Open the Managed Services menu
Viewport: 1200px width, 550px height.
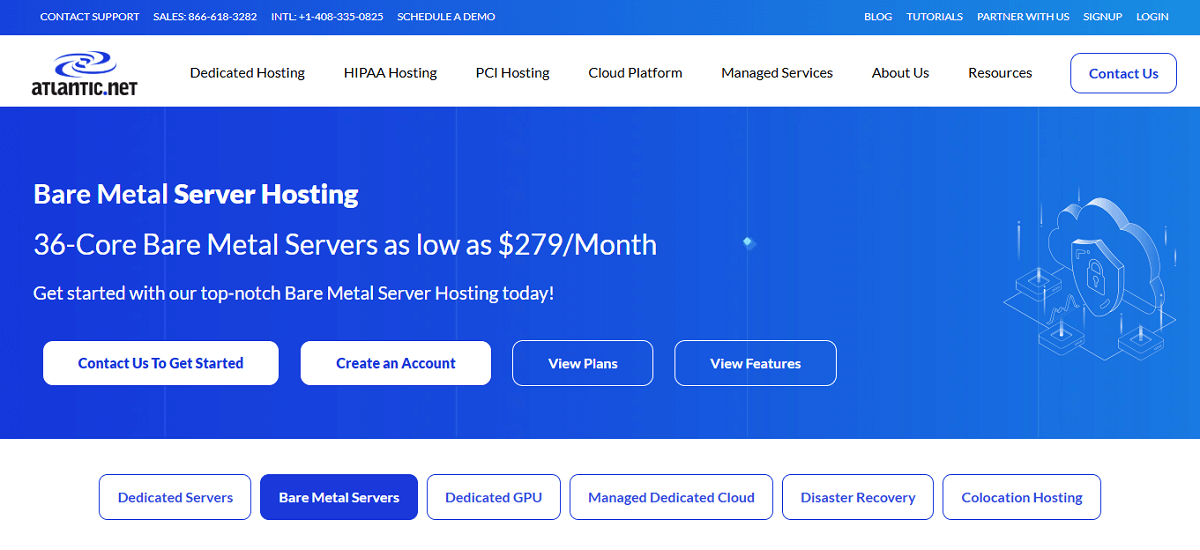pos(777,73)
